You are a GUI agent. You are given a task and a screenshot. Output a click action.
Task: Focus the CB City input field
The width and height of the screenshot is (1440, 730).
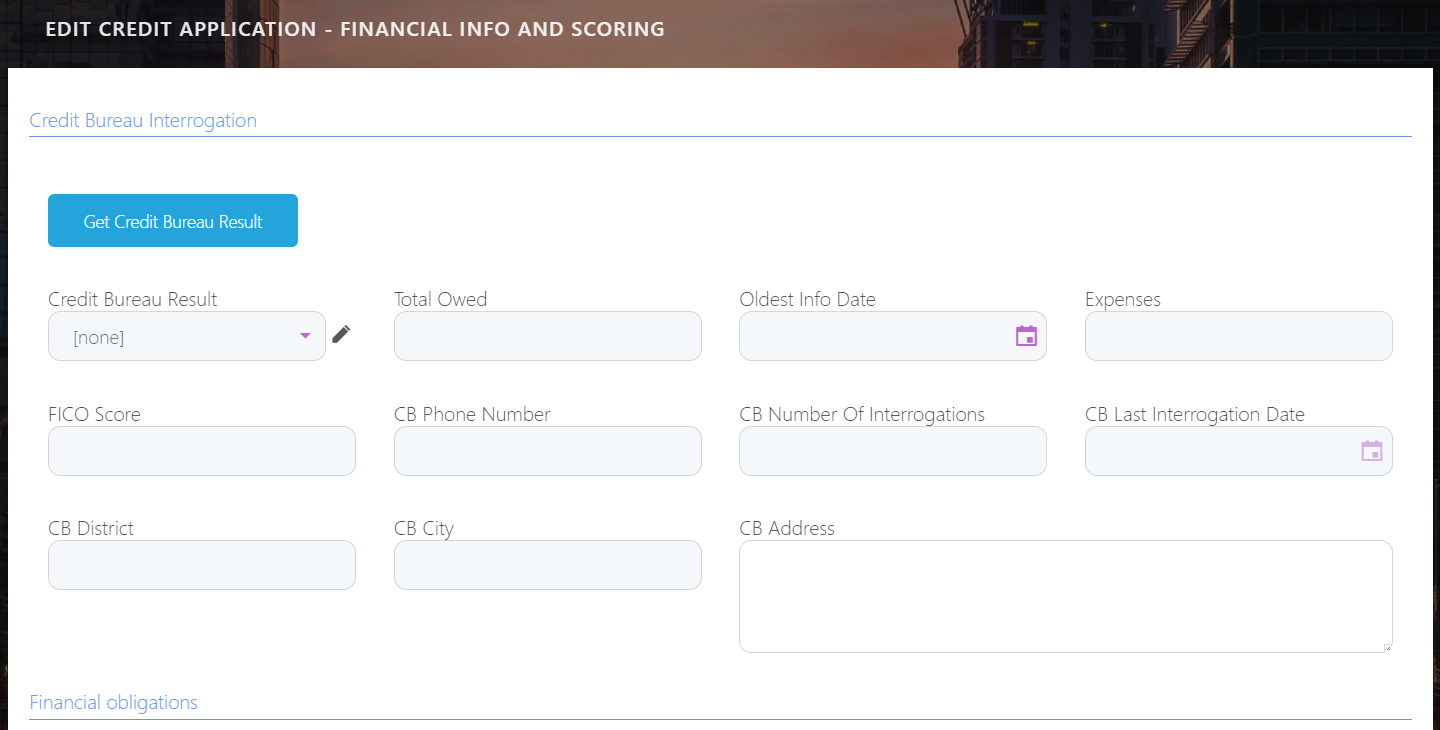[547, 565]
